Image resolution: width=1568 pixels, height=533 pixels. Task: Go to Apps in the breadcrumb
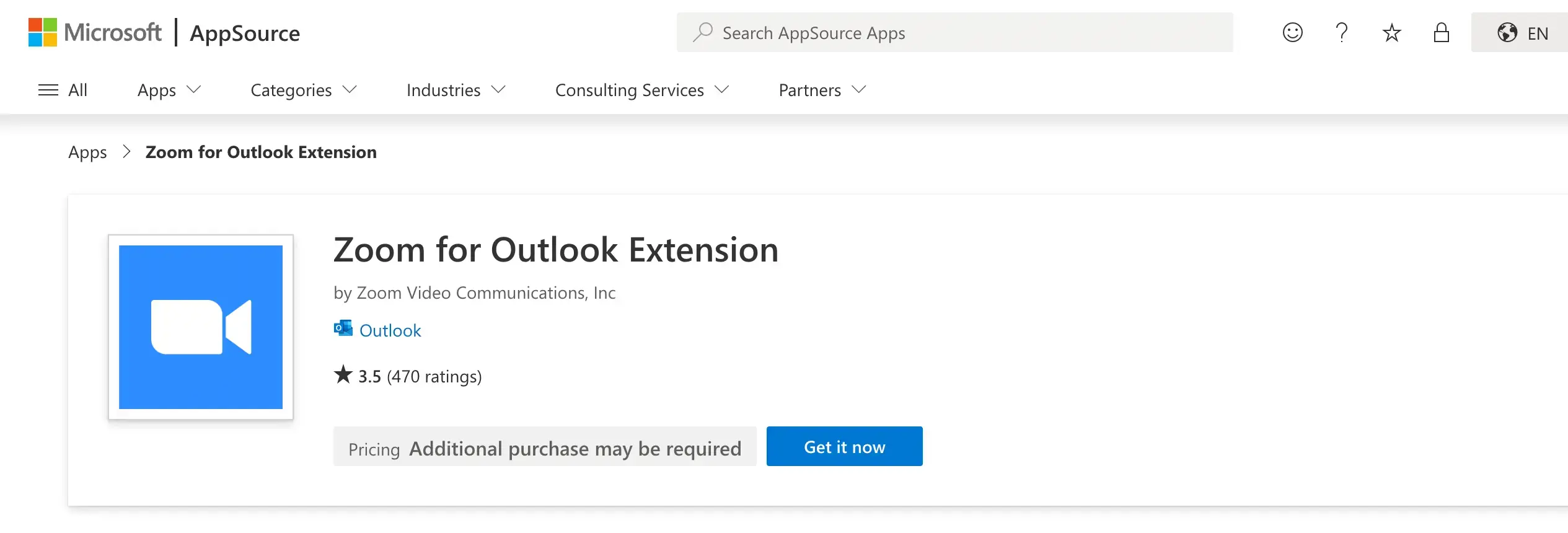87,152
